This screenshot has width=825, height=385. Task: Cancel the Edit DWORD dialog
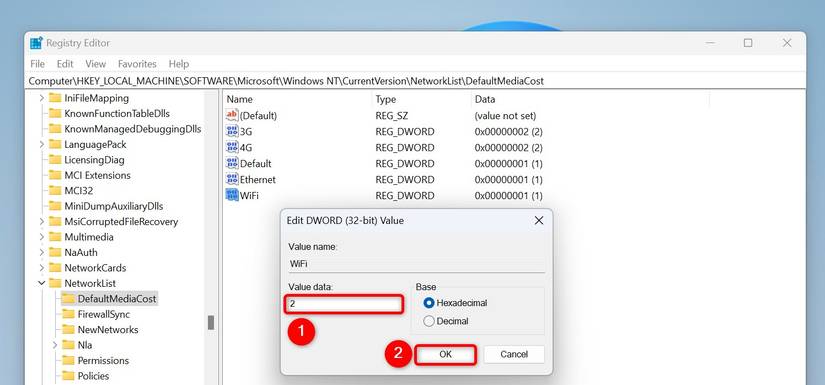[514, 354]
